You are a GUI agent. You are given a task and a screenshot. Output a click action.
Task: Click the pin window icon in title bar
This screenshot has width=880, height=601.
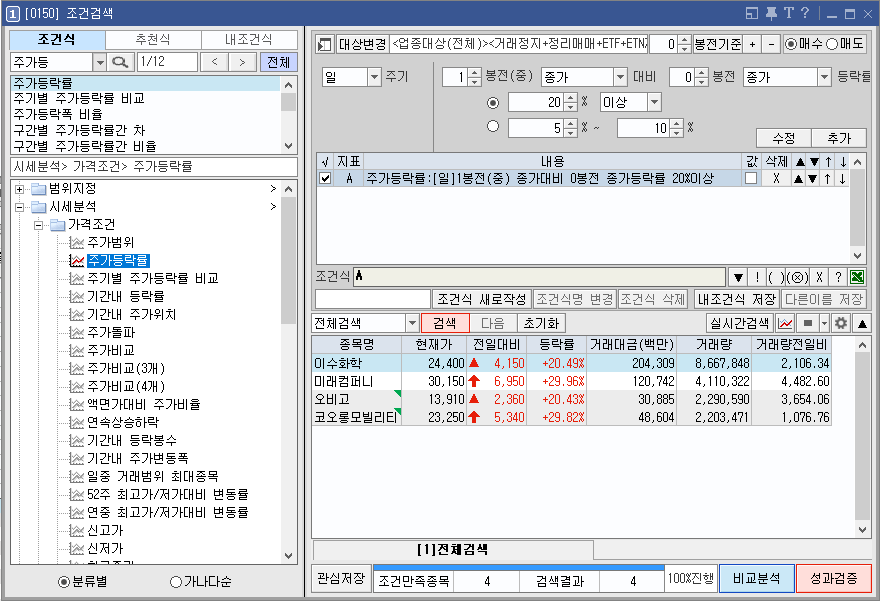click(x=771, y=13)
